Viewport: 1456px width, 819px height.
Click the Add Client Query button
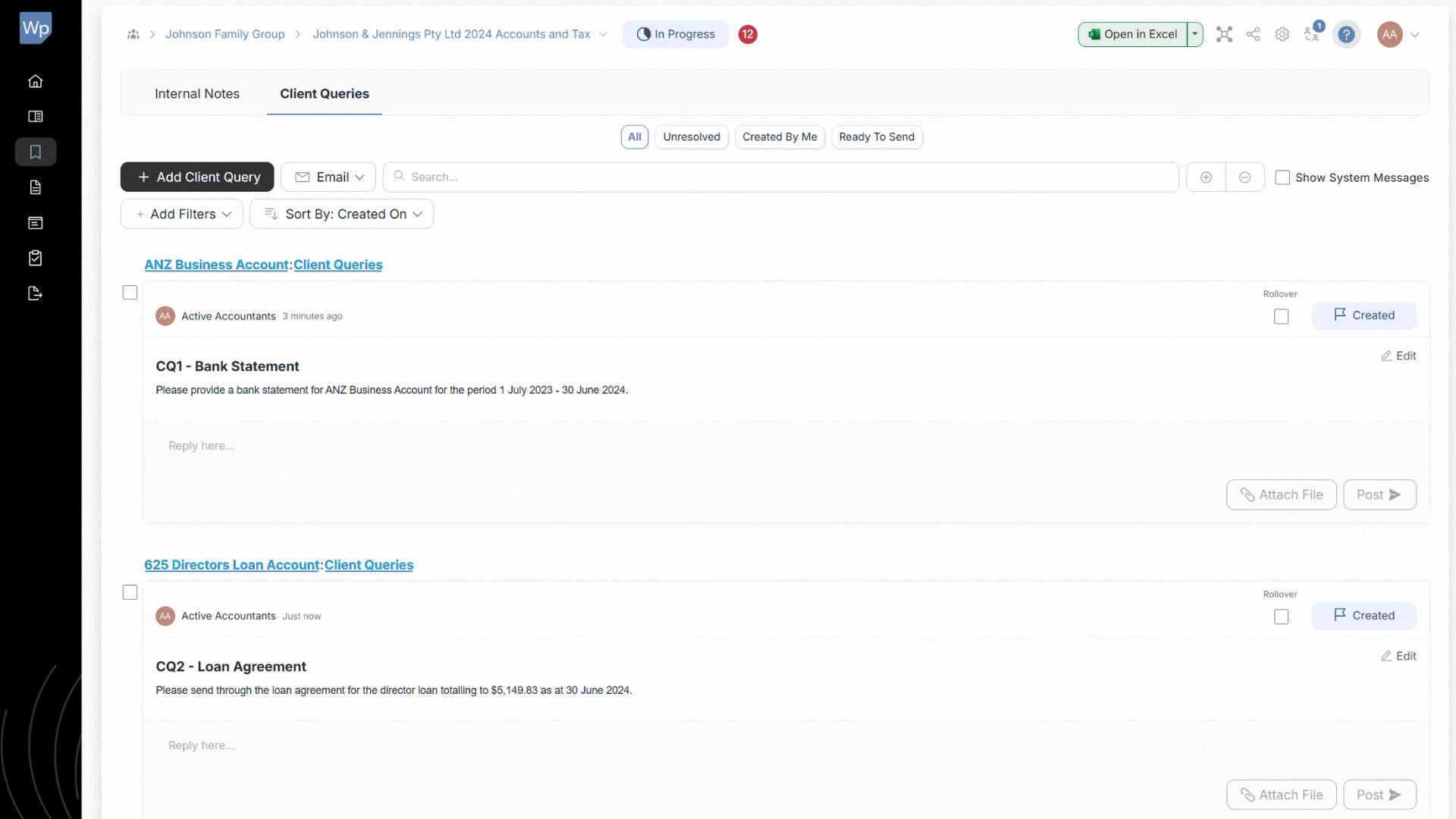(x=196, y=177)
